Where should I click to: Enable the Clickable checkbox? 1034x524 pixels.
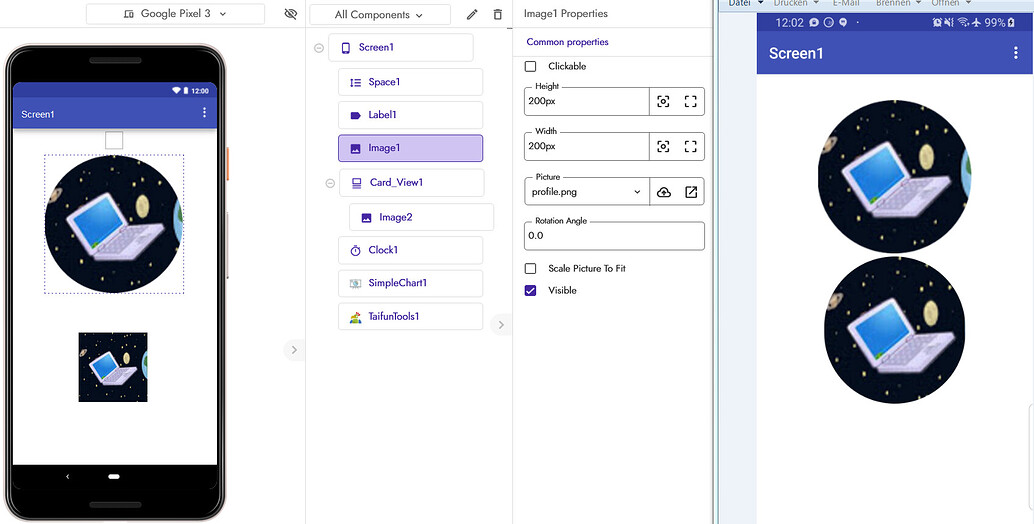coord(531,66)
